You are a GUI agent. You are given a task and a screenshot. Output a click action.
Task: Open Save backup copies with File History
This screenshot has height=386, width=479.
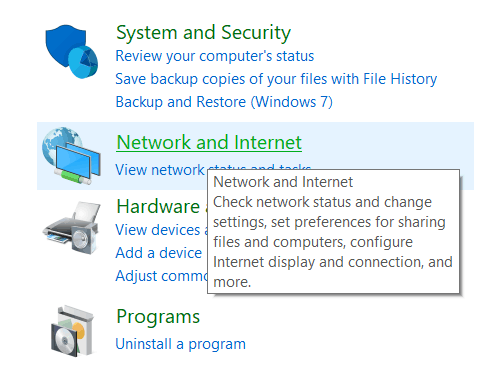click(276, 79)
